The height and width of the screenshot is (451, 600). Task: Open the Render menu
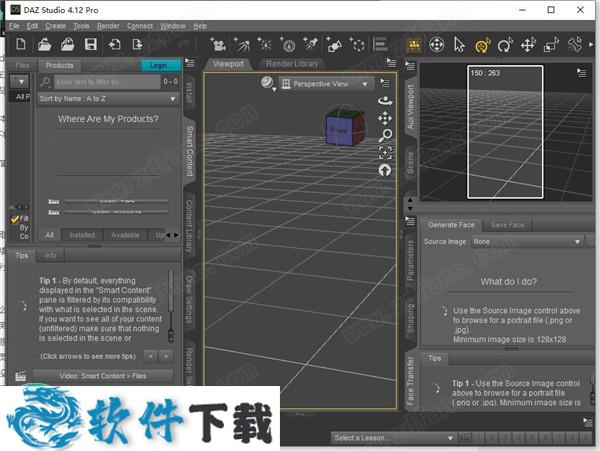click(x=108, y=26)
